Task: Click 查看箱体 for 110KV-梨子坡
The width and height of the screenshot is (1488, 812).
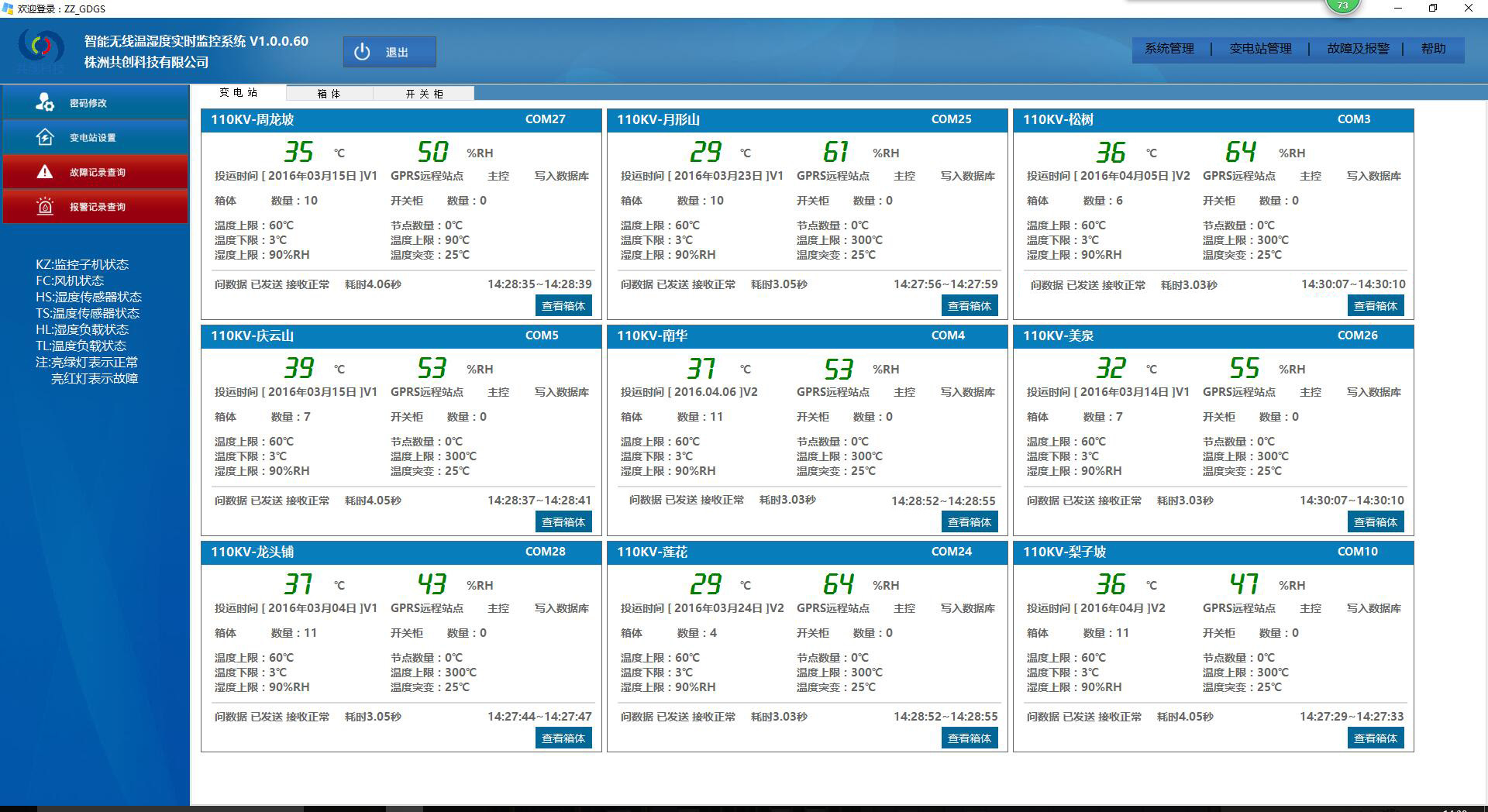Action: 1376,738
